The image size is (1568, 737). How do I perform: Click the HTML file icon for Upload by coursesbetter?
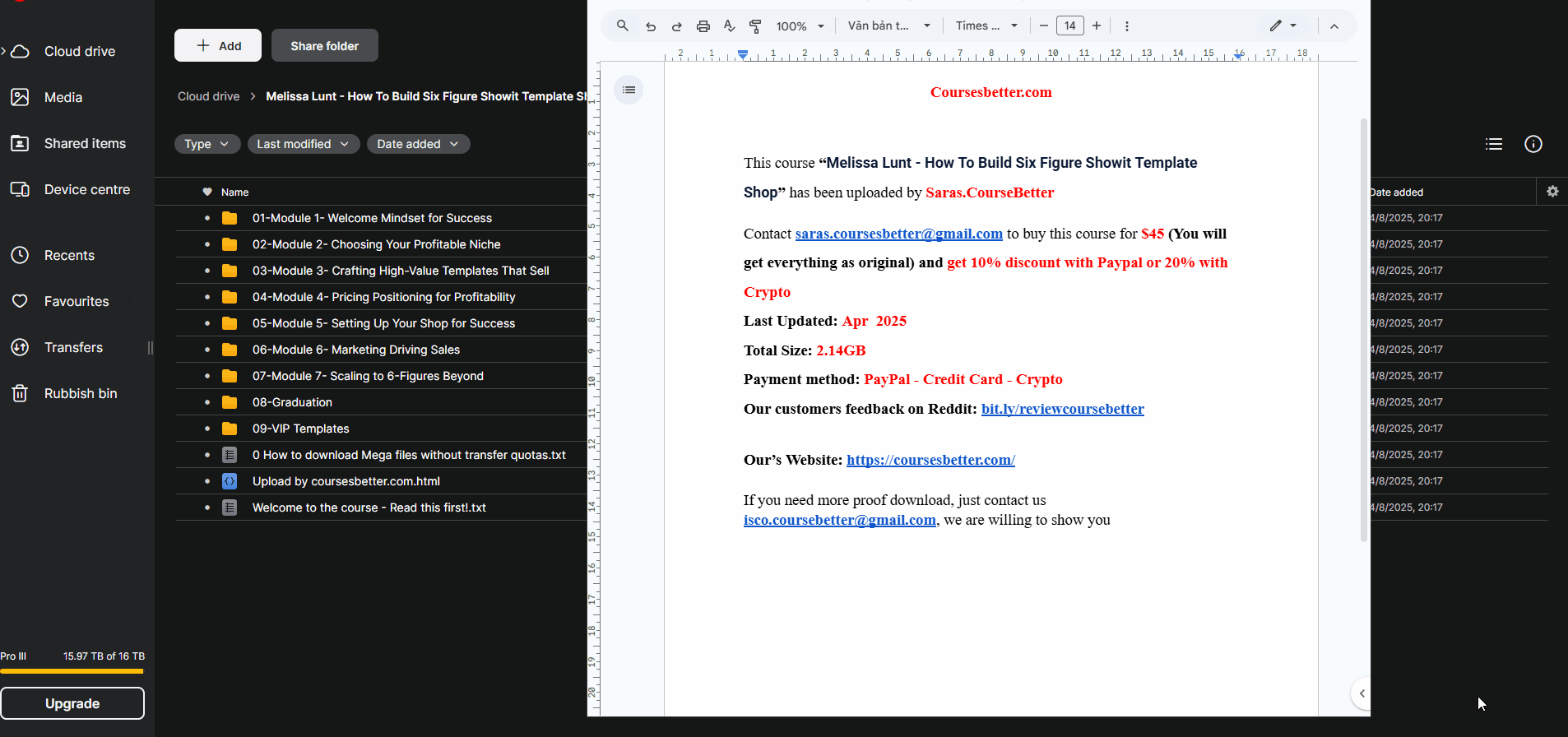pyautogui.click(x=230, y=481)
